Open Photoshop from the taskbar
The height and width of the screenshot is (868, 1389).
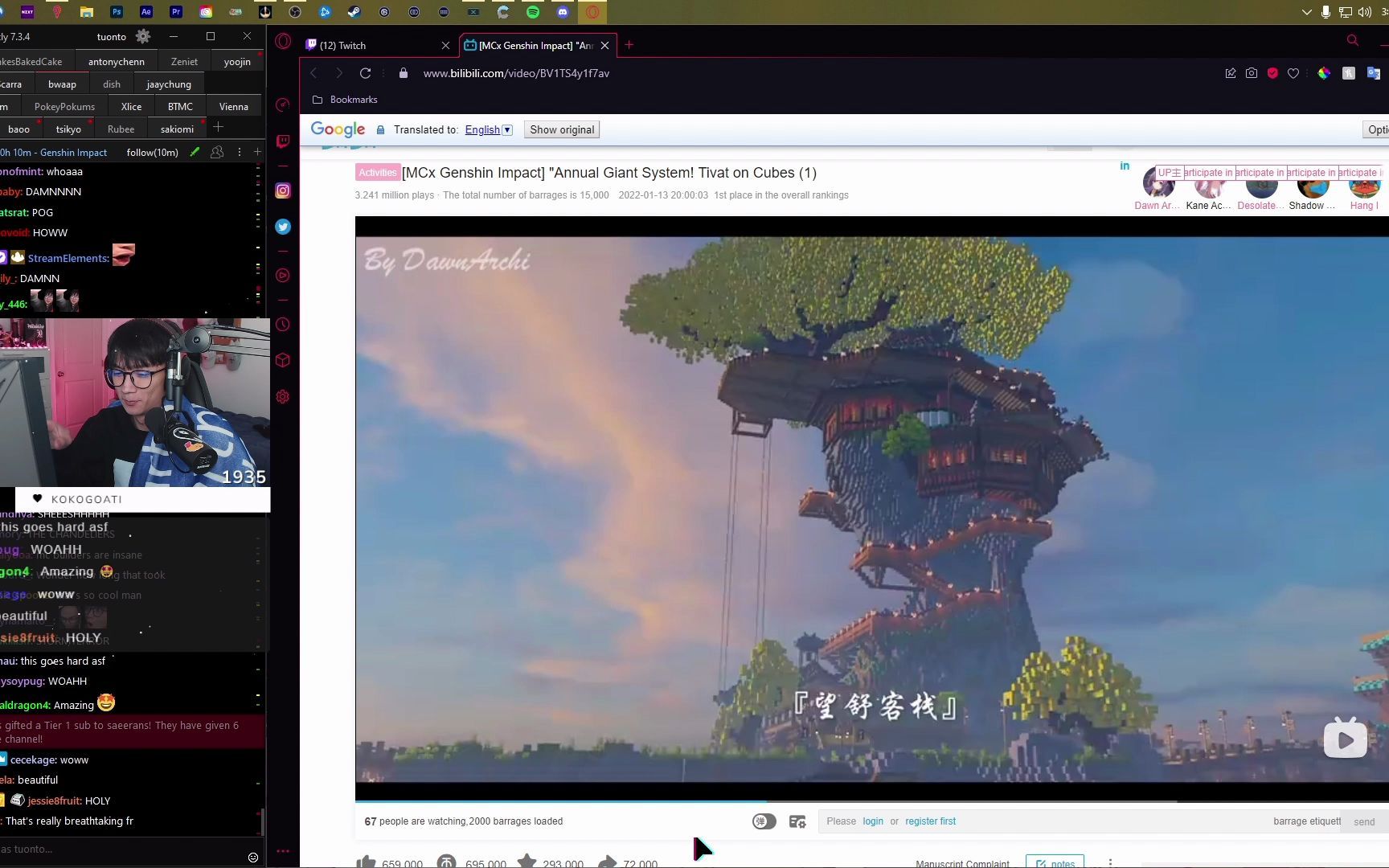[117, 12]
